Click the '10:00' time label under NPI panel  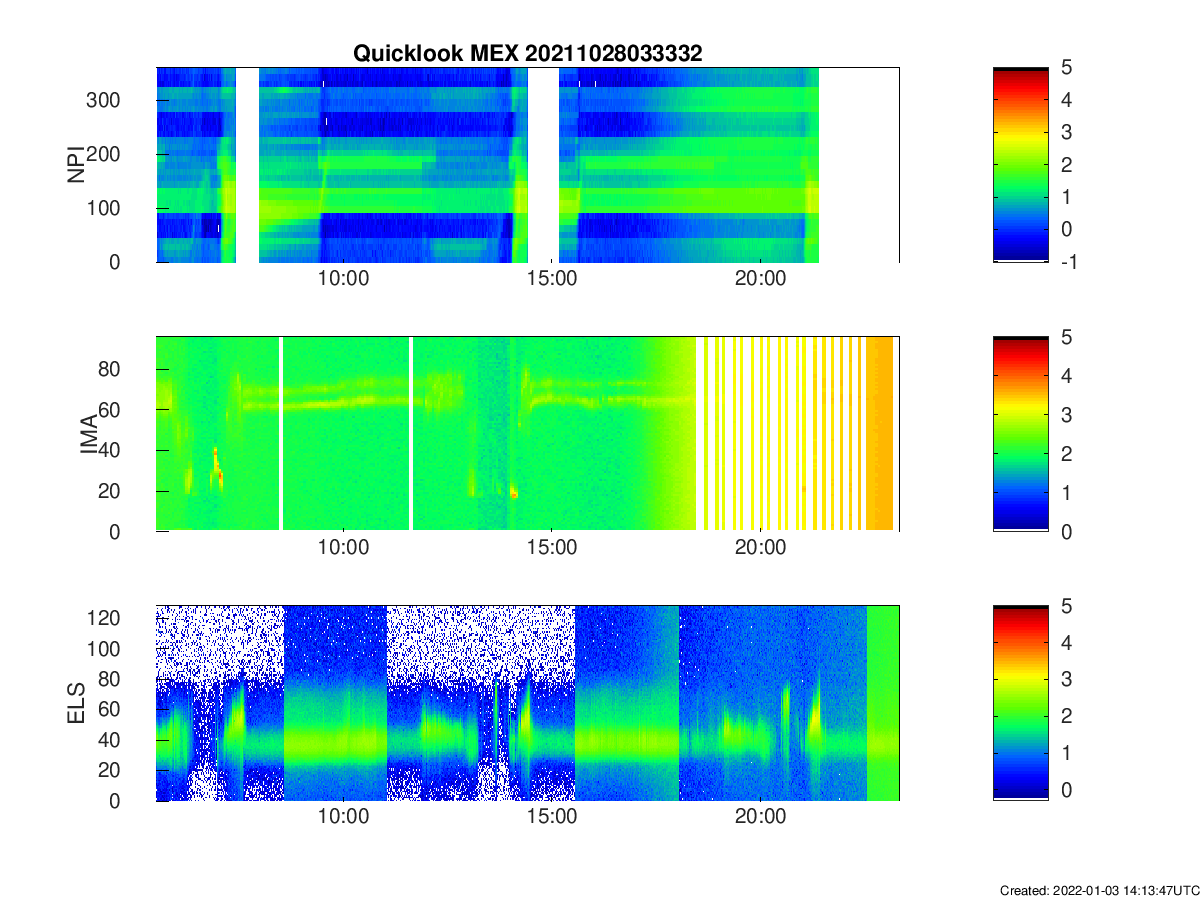click(x=343, y=279)
